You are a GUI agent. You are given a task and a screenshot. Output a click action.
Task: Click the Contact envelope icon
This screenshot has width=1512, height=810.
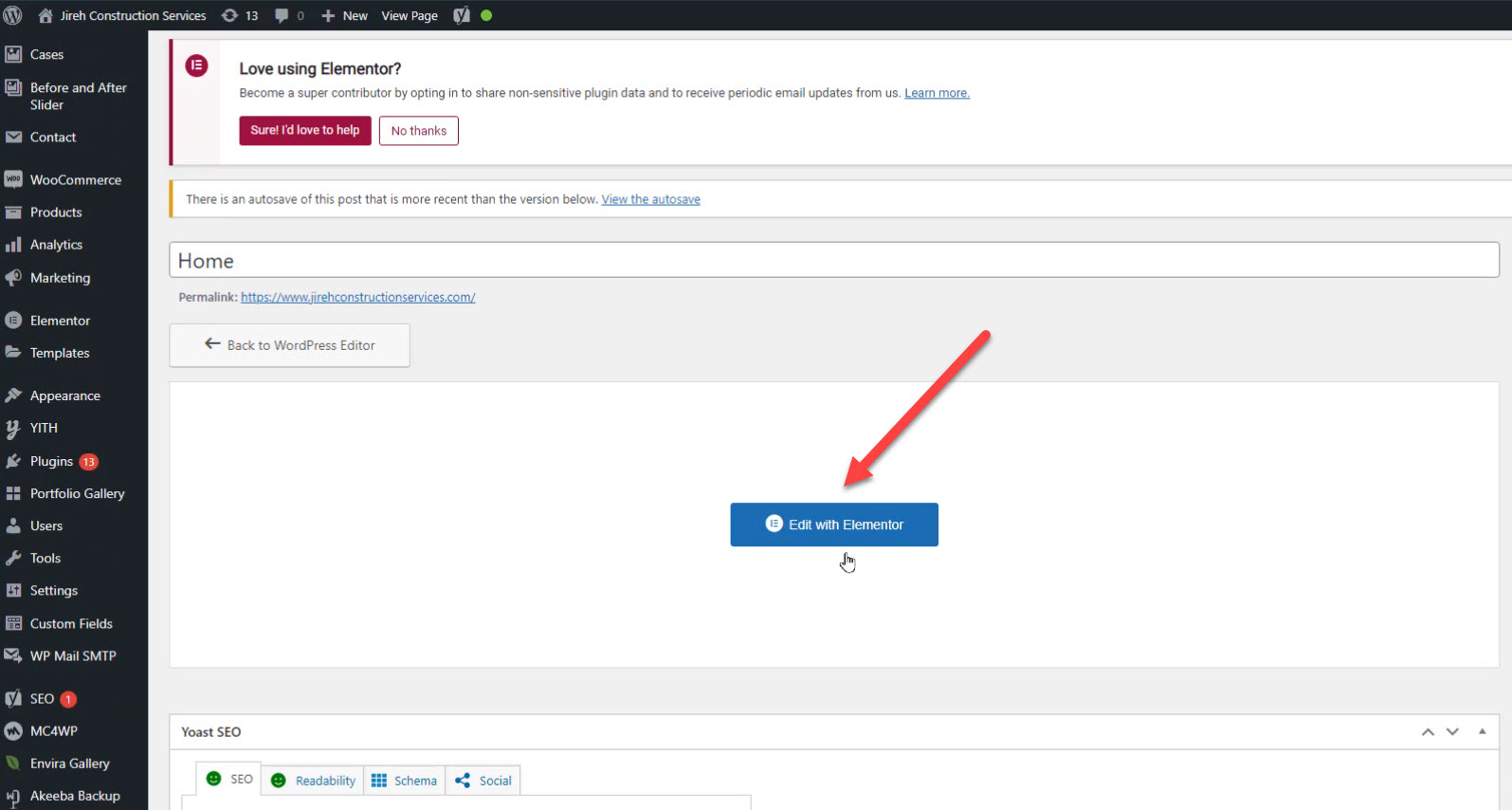(x=13, y=137)
